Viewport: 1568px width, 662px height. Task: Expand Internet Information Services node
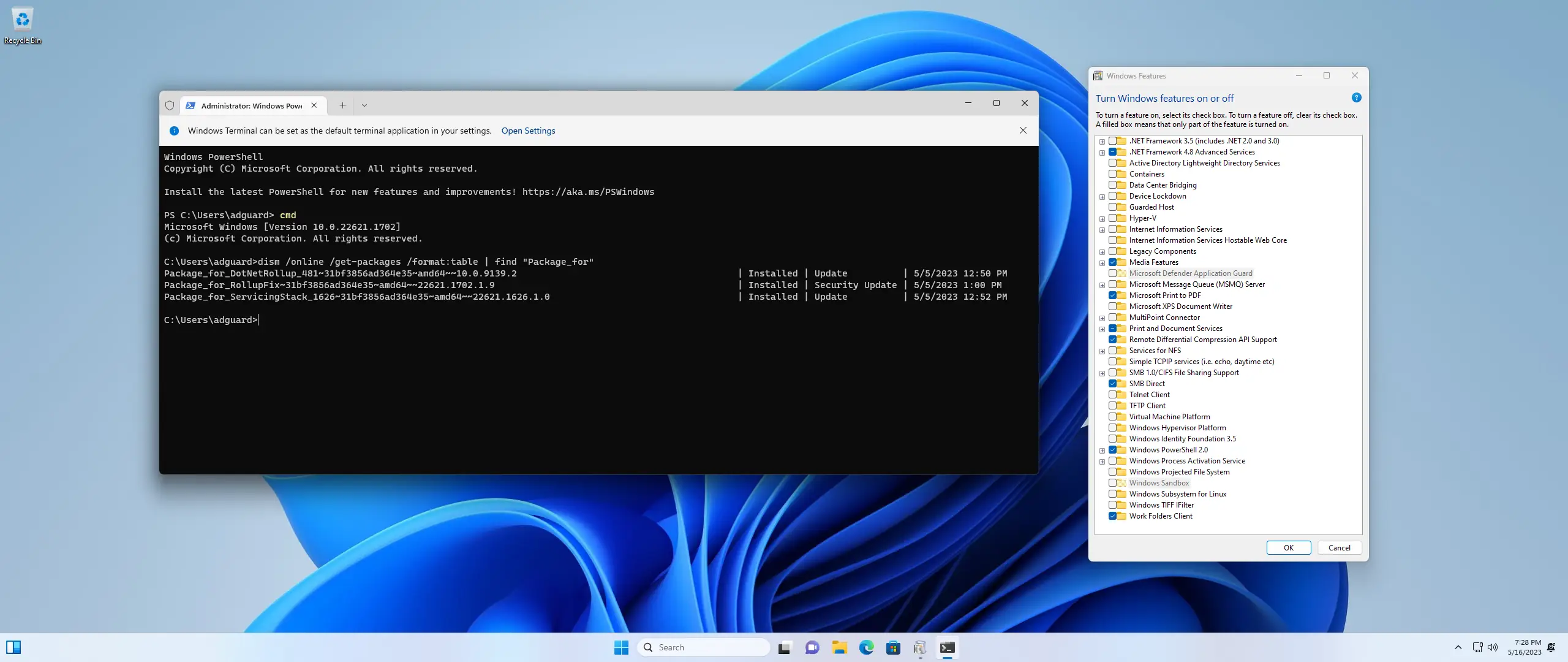1102,230
